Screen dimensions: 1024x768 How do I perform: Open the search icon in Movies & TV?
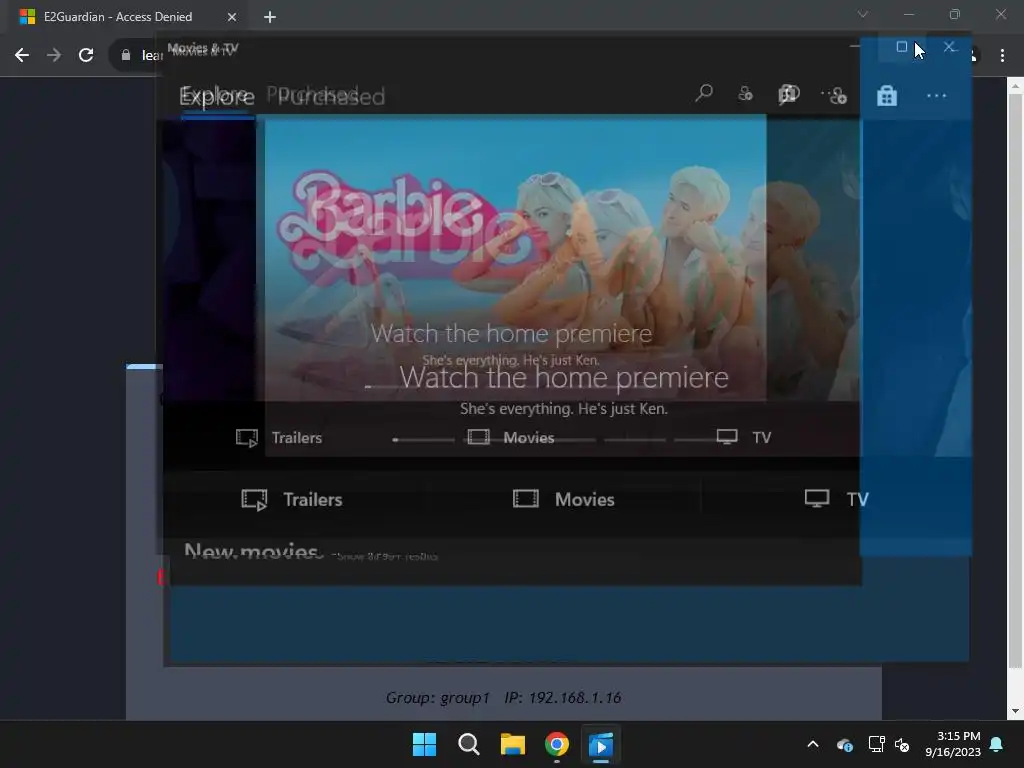click(x=703, y=93)
